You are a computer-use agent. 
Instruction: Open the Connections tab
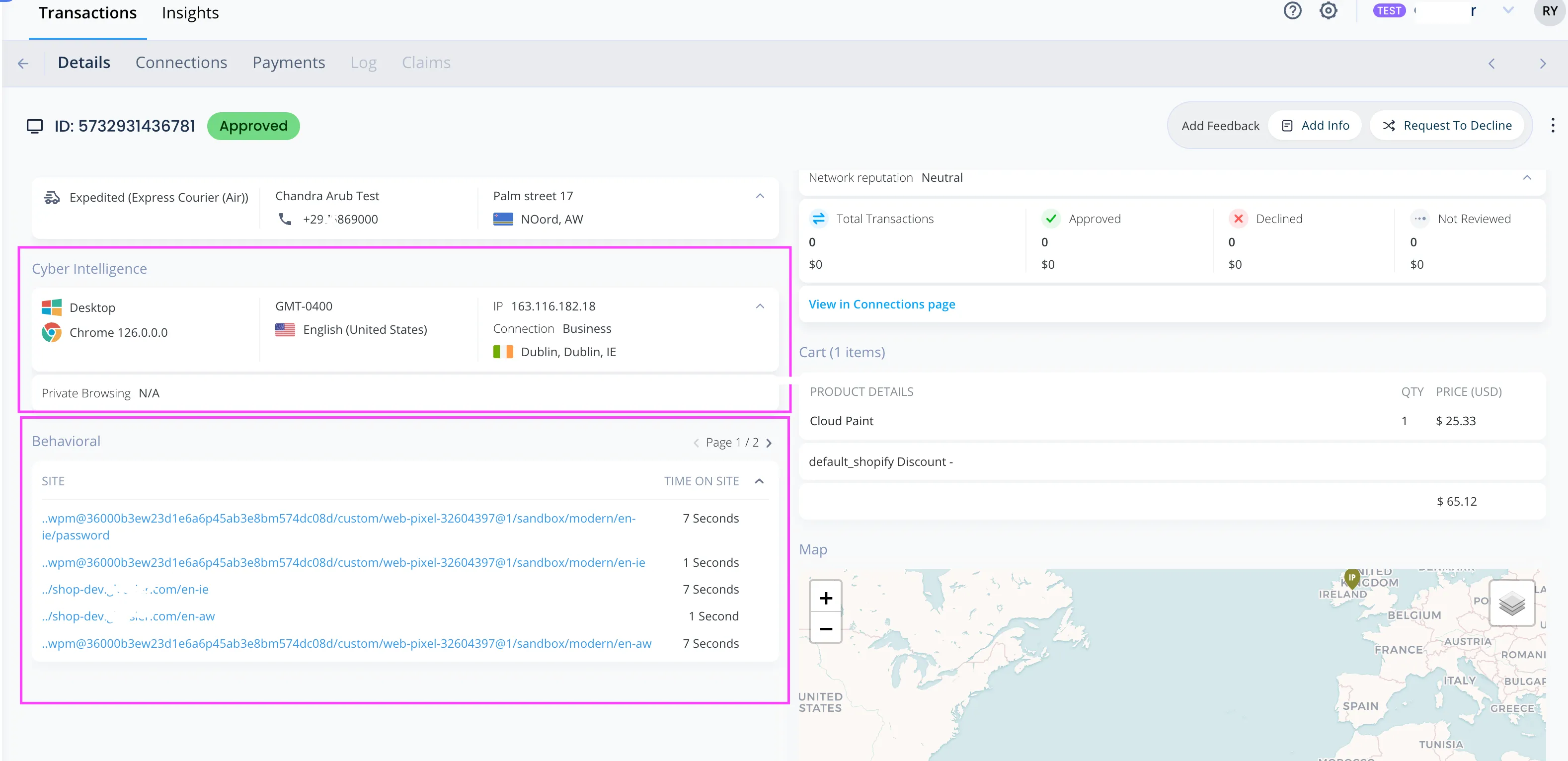[x=181, y=63]
